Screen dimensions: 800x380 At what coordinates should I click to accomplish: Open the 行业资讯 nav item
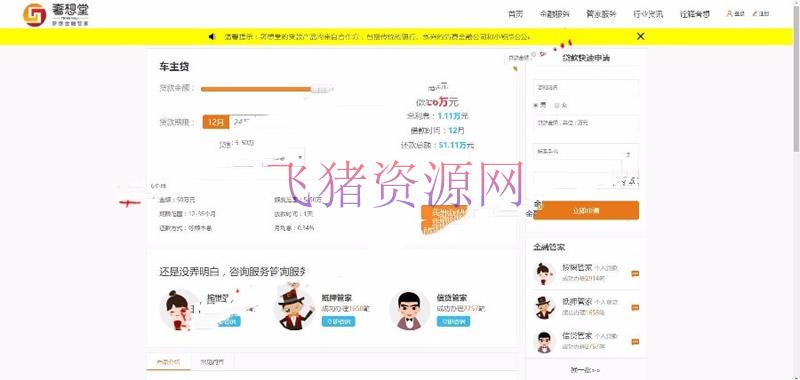(x=648, y=14)
